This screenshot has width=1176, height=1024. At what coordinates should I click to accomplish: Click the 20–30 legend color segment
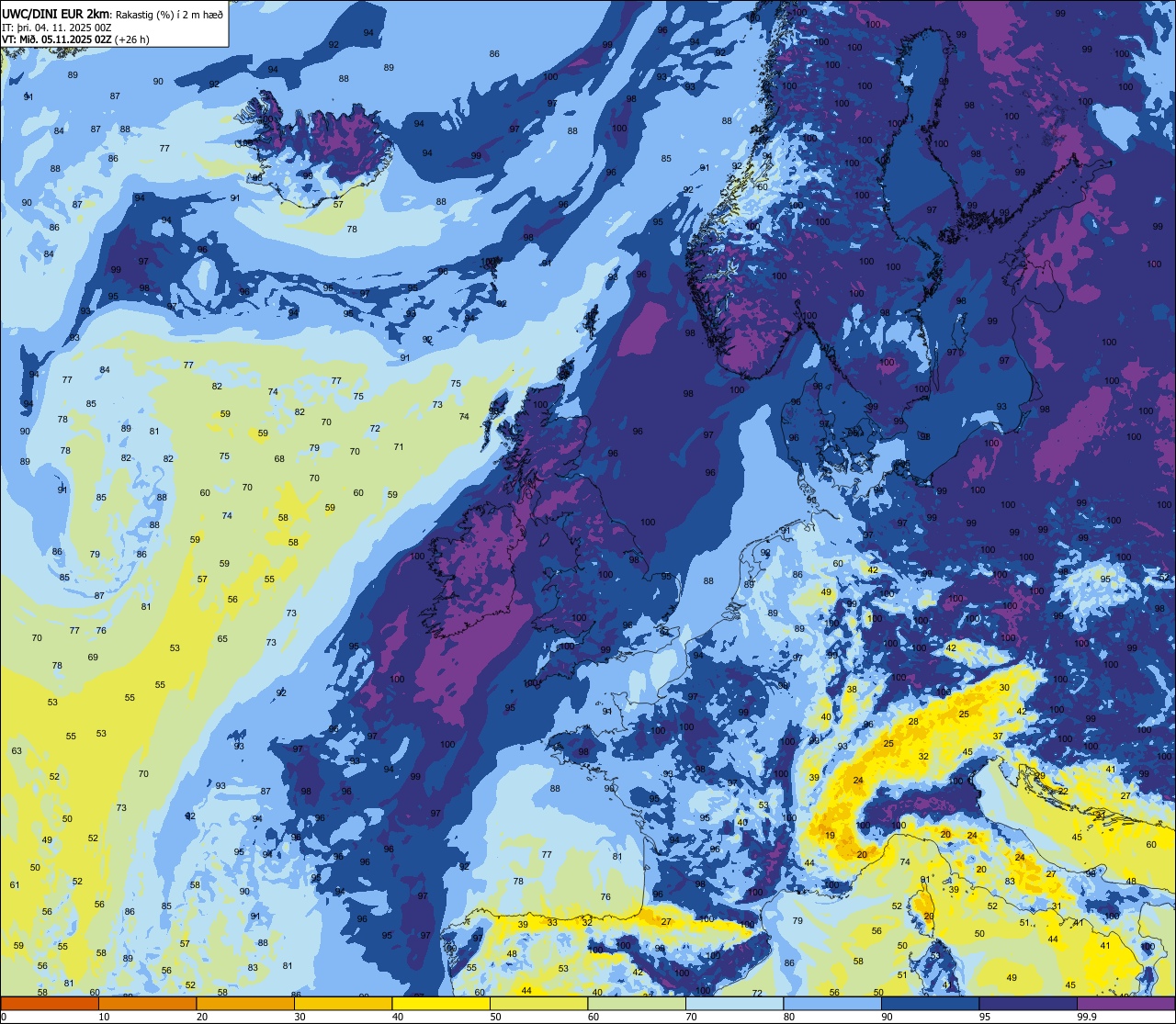(245, 1003)
